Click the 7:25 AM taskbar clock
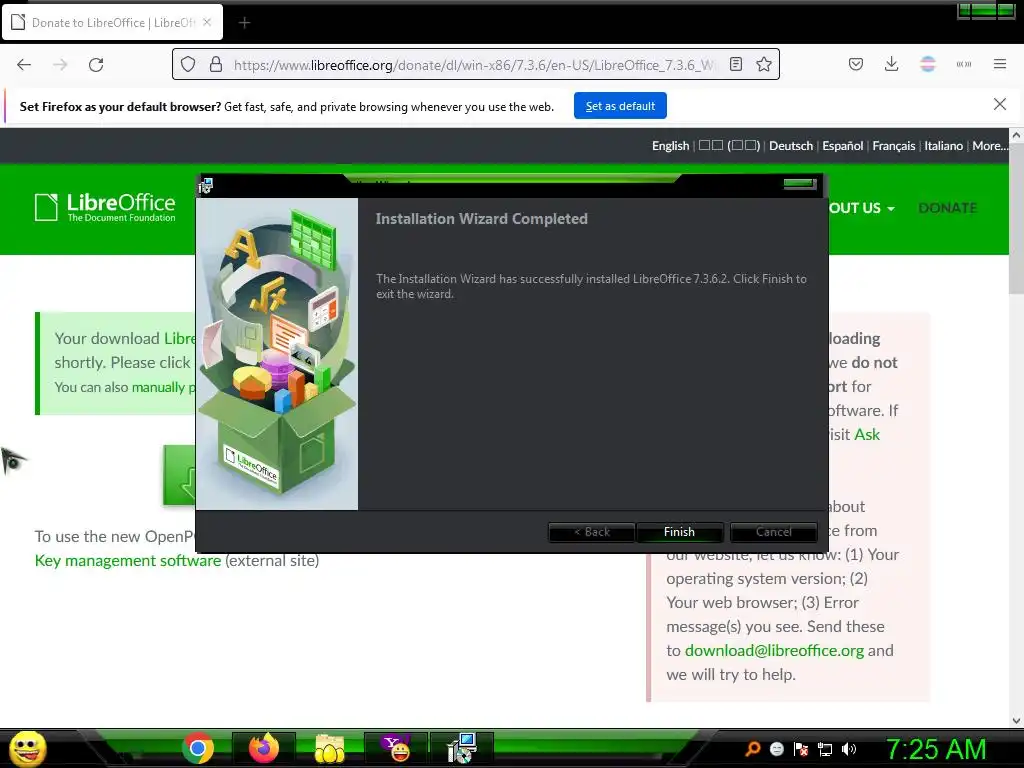The height and width of the screenshot is (768, 1024). [x=936, y=749]
